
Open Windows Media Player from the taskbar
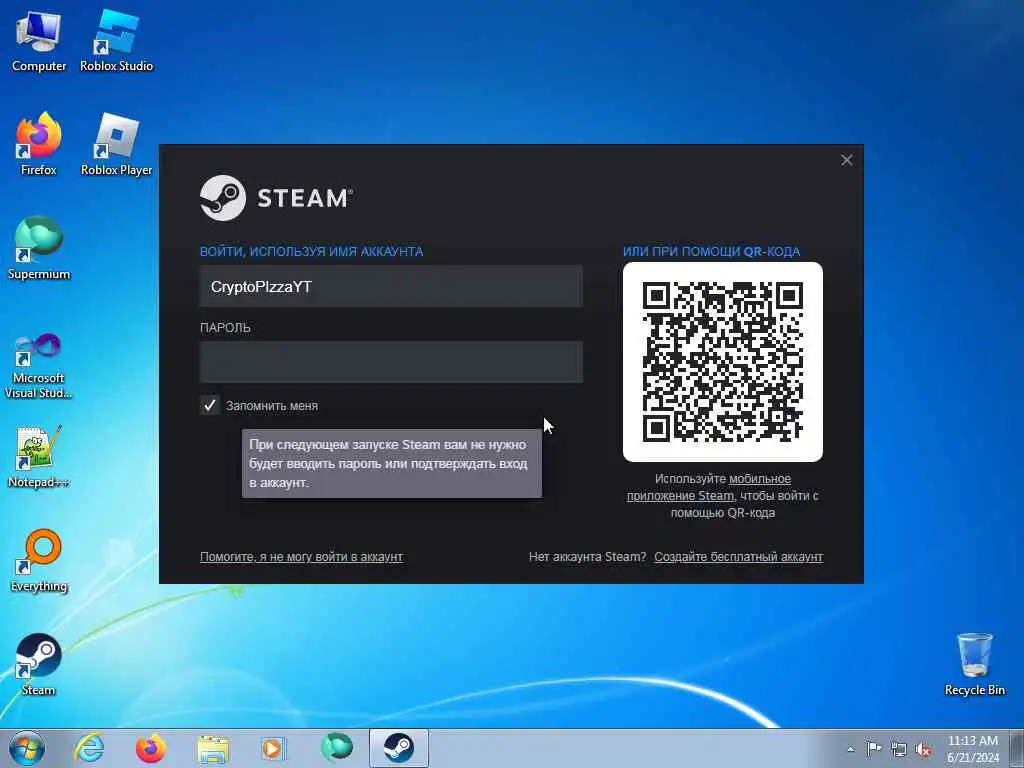(274, 748)
